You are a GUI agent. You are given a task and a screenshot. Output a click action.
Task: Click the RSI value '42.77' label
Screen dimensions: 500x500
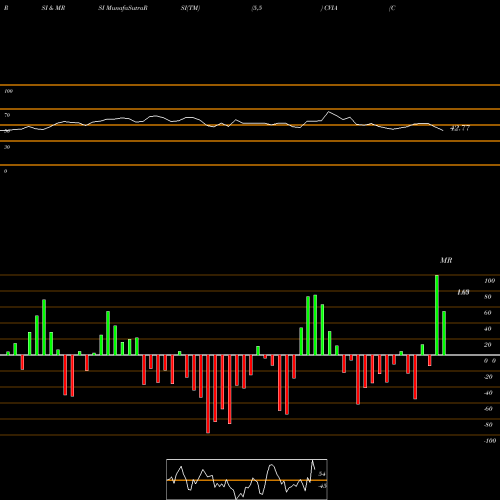pyautogui.click(x=460, y=128)
